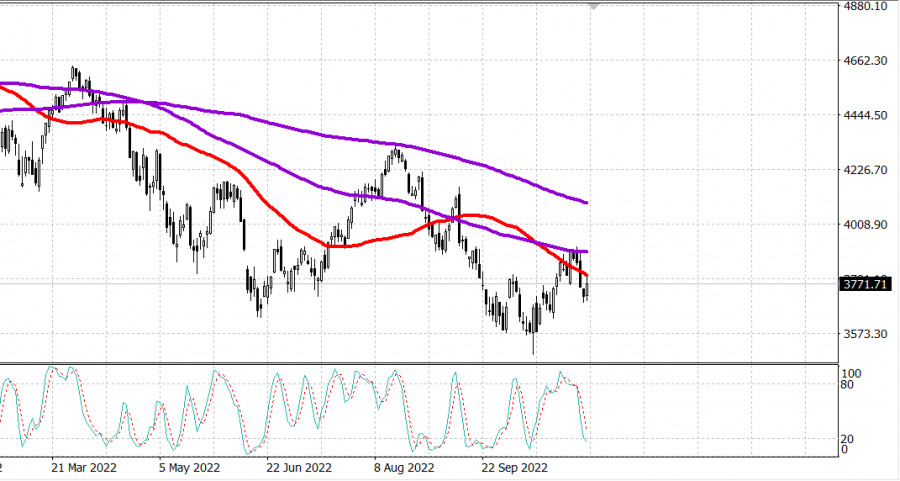The width and height of the screenshot is (900, 481).
Task: Click the 4880.10 price axis label
Action: tap(866, 6)
